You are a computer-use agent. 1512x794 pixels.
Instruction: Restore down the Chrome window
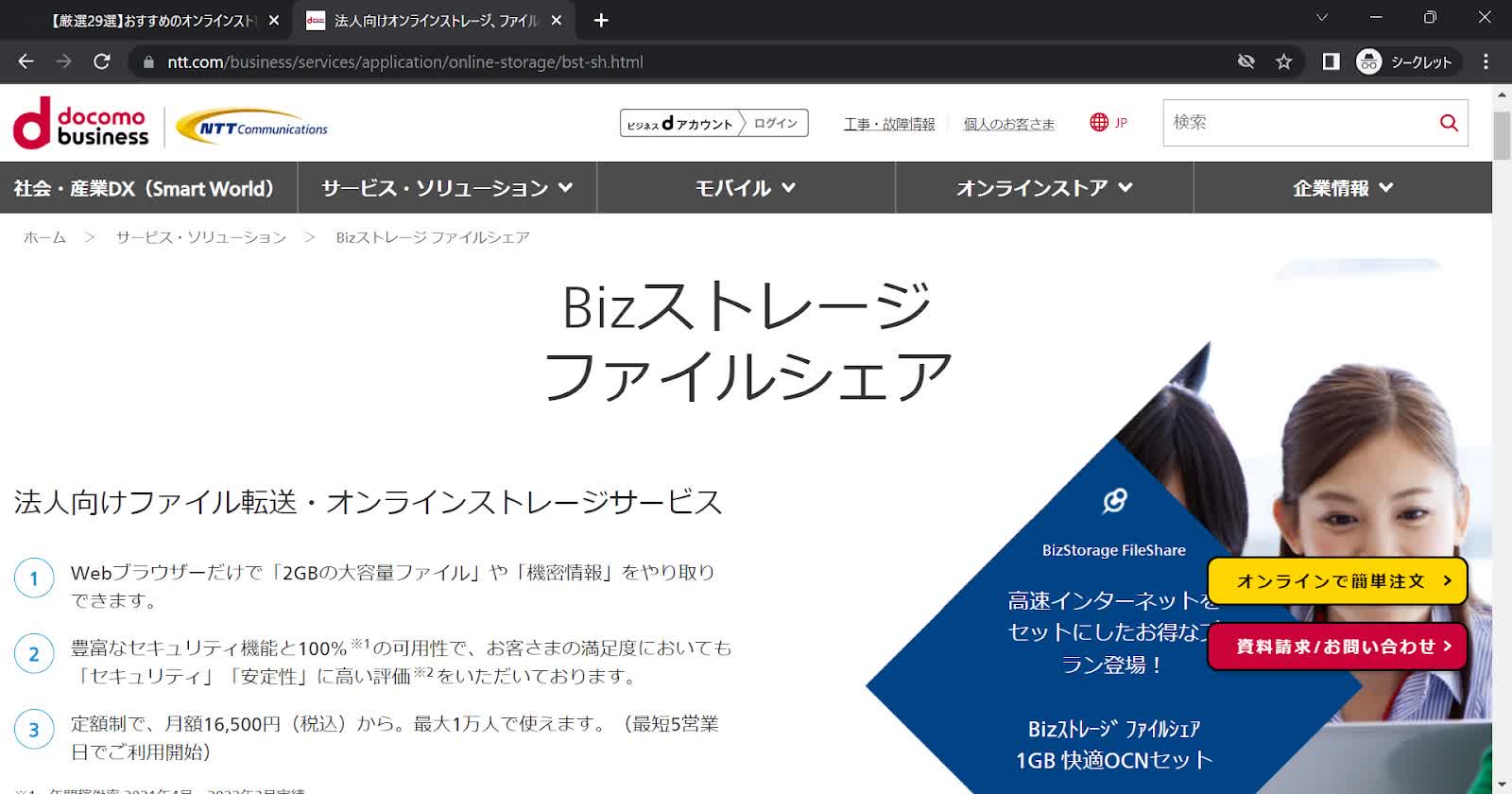(x=1430, y=18)
